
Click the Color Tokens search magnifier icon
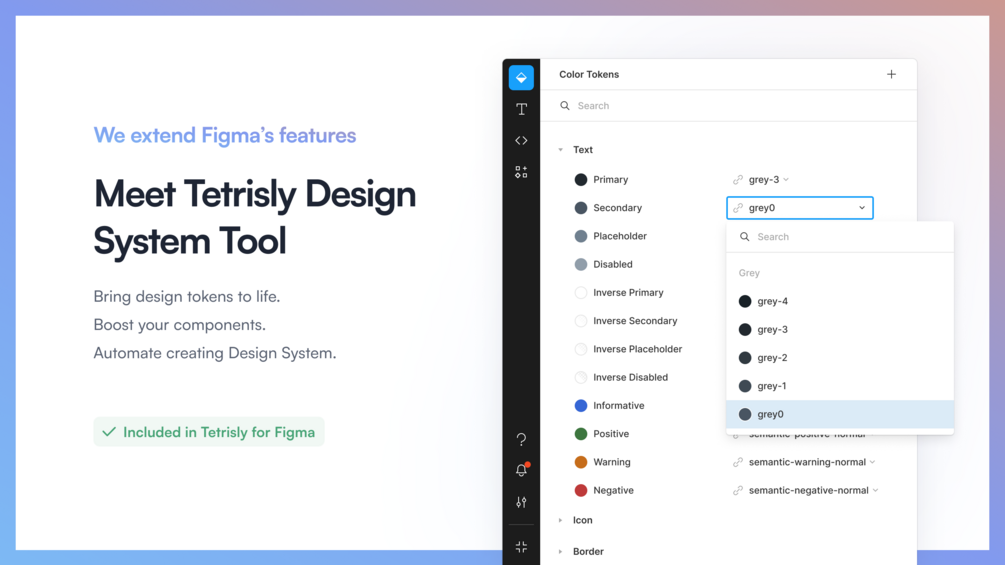click(x=565, y=106)
